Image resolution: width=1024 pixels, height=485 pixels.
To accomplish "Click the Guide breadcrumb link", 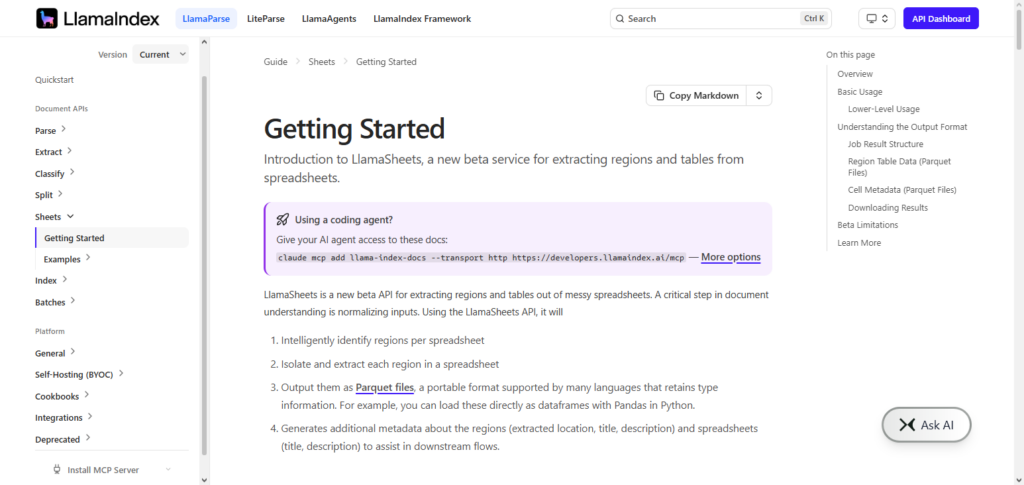I will [276, 62].
